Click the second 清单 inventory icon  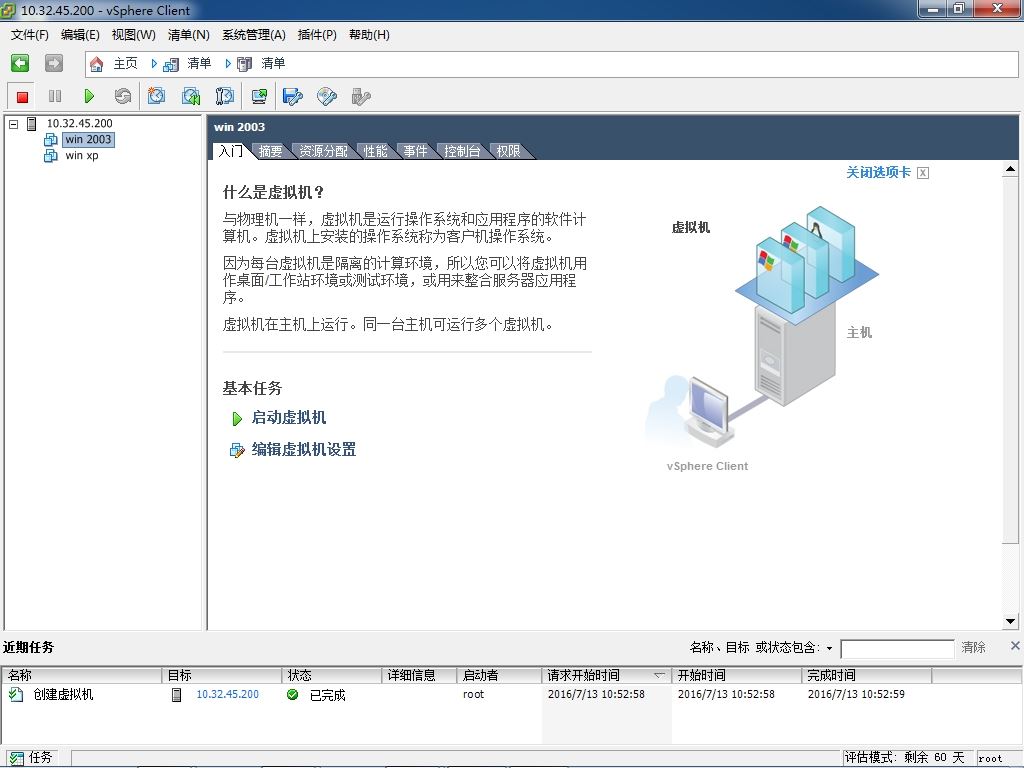click(244, 64)
